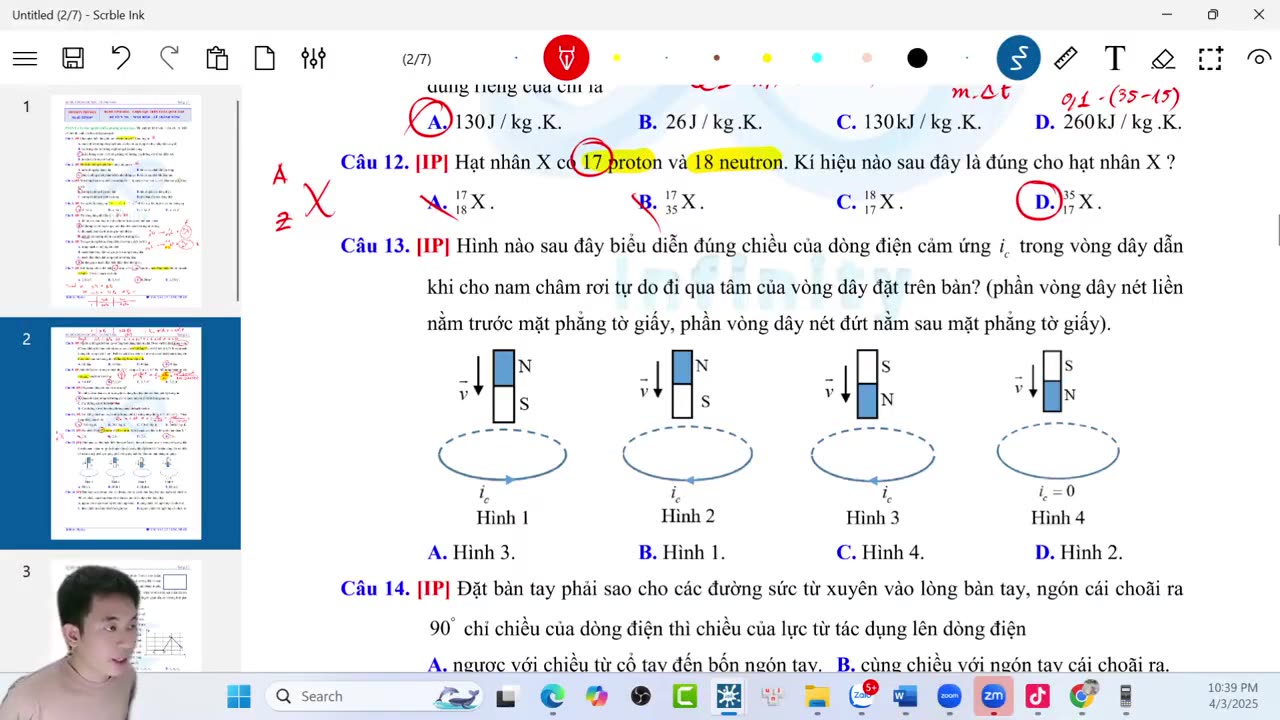Click the 'Câu 13.' question label
1280x720 pixels.
click(375, 245)
